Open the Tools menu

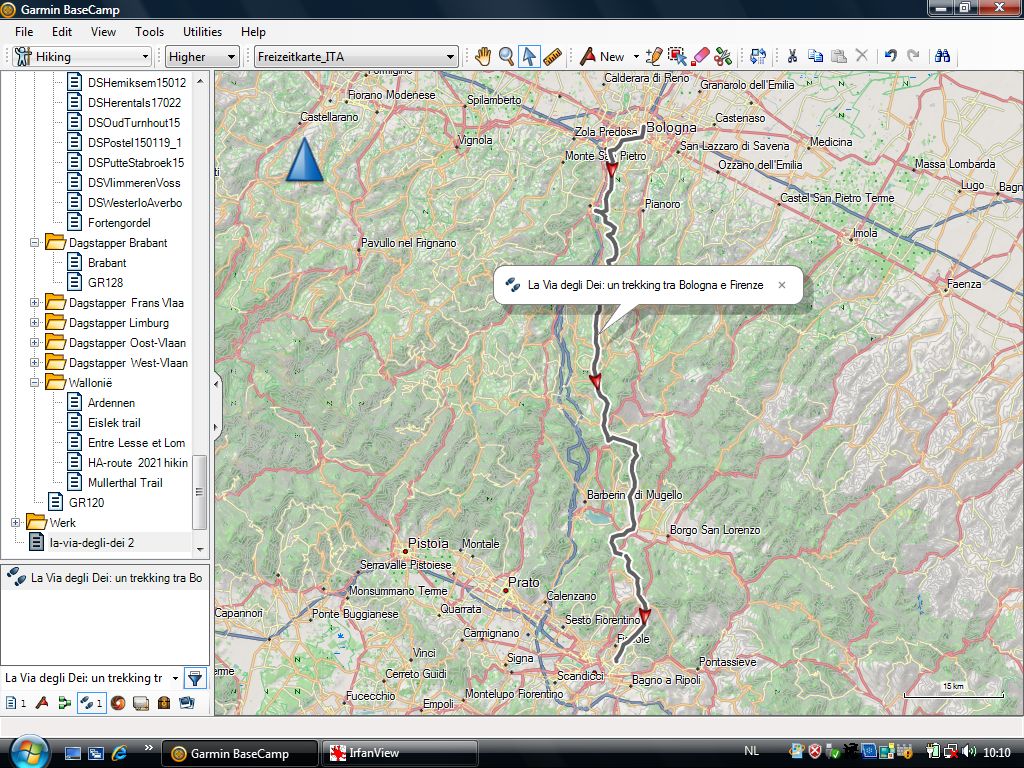tap(149, 32)
